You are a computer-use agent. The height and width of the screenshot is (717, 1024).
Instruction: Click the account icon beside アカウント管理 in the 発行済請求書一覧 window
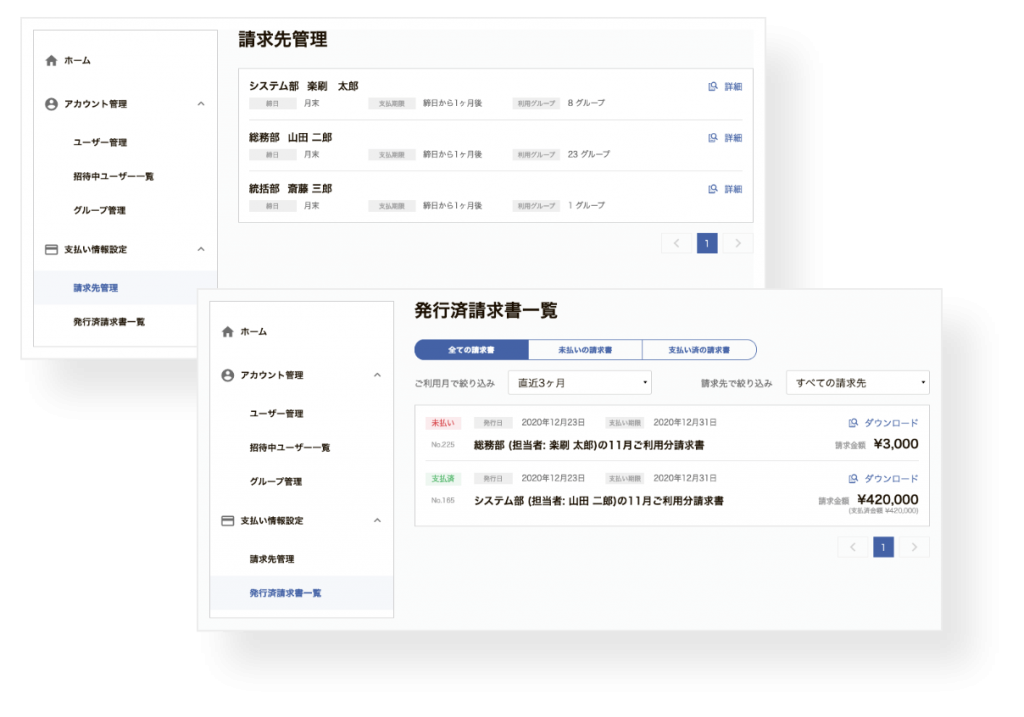pos(227,375)
